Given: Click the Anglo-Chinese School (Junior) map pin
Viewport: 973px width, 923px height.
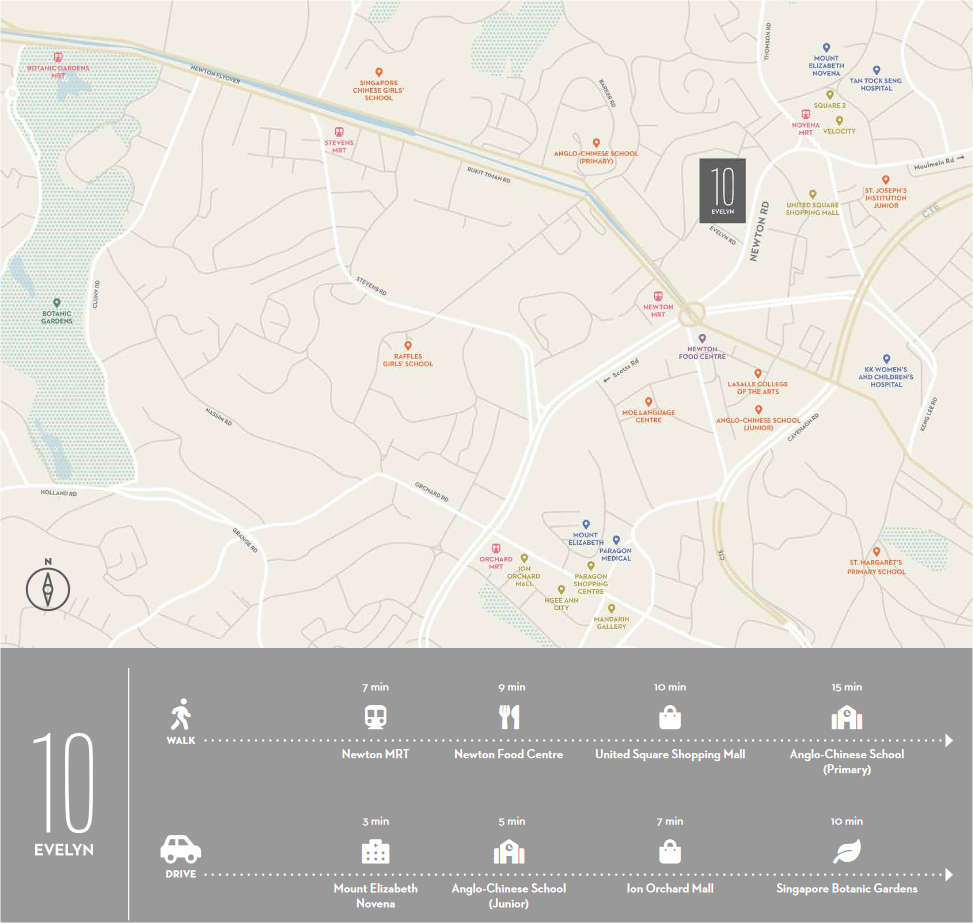Looking at the screenshot, I should 758,410.
